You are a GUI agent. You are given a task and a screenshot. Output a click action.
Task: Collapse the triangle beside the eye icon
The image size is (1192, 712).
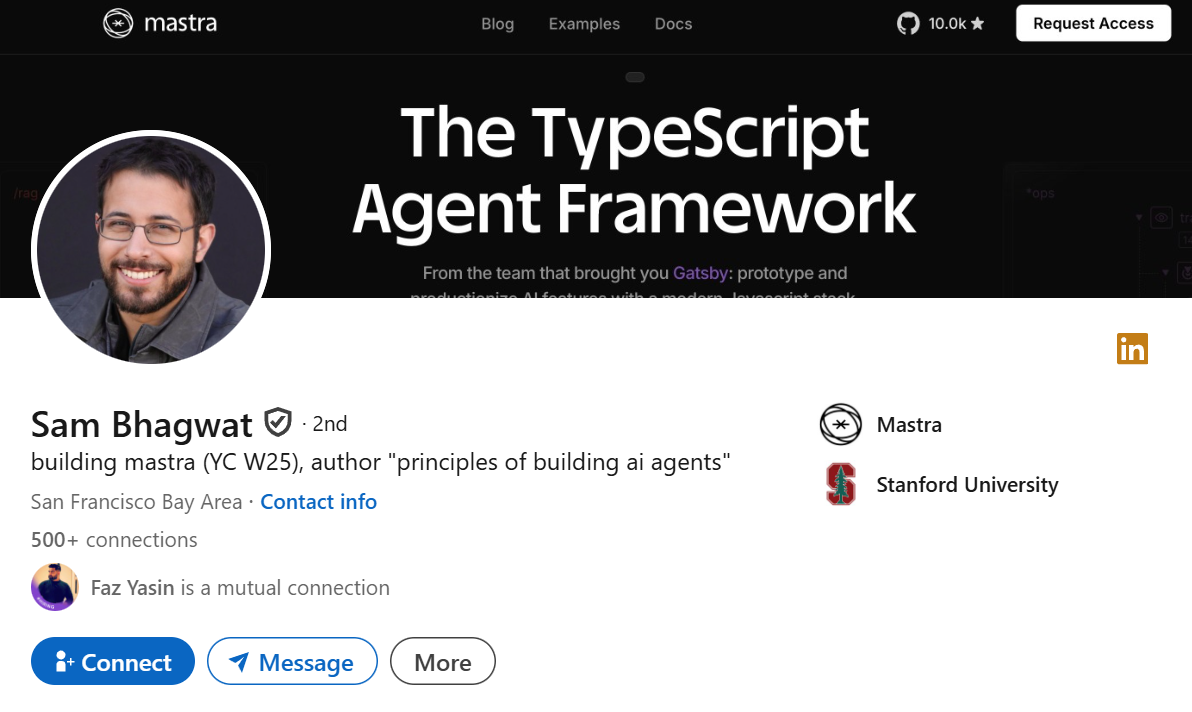pyautogui.click(x=1139, y=217)
